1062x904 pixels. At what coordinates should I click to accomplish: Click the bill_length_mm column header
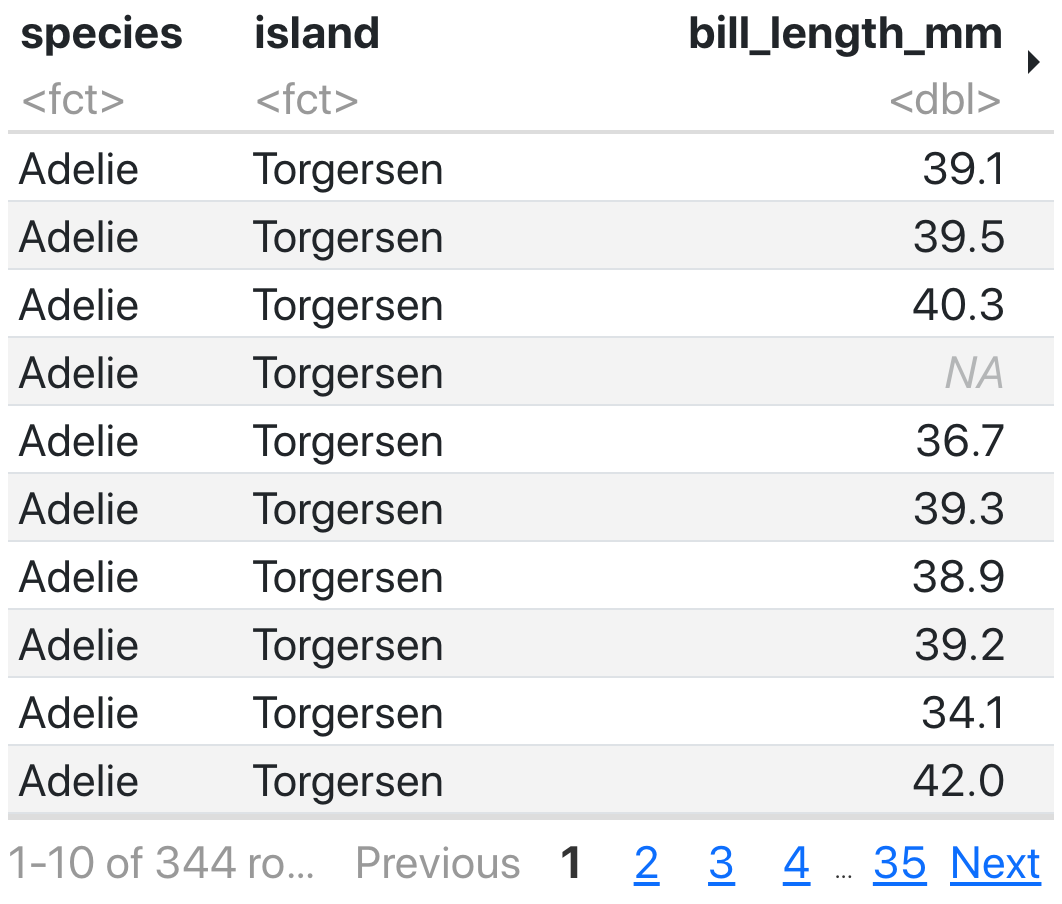pos(845,35)
